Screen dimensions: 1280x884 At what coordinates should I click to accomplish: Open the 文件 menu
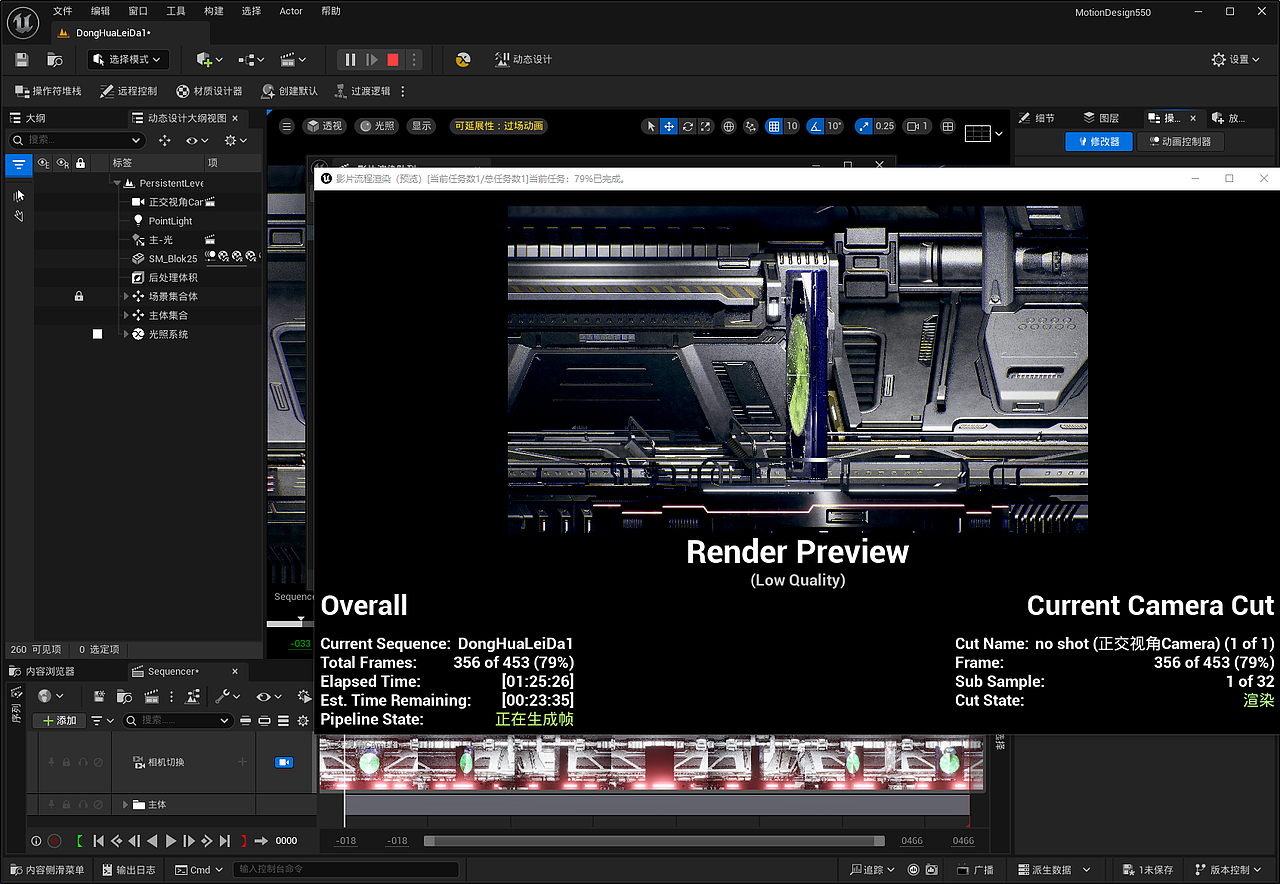click(63, 11)
